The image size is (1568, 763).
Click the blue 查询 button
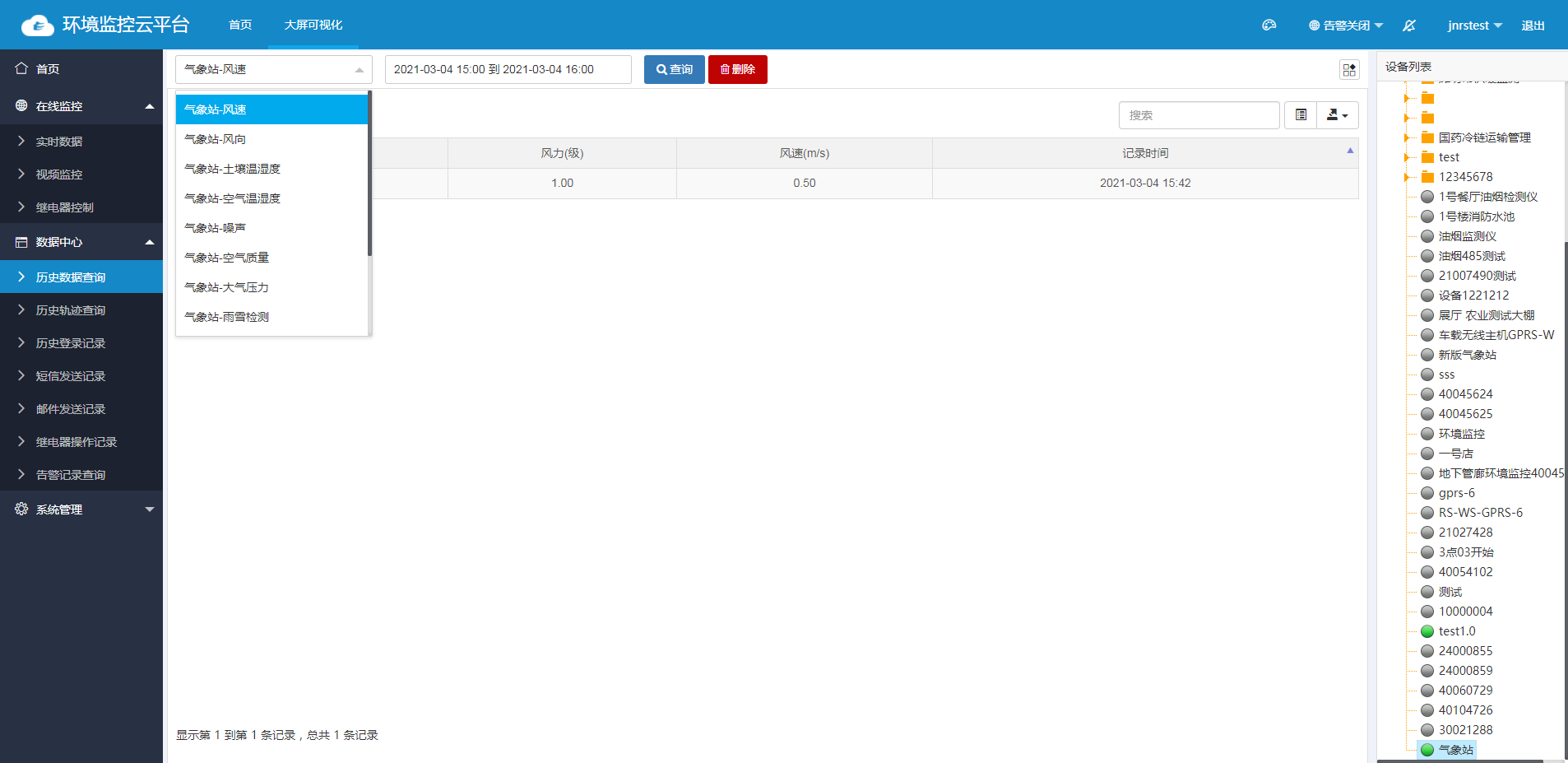point(674,70)
